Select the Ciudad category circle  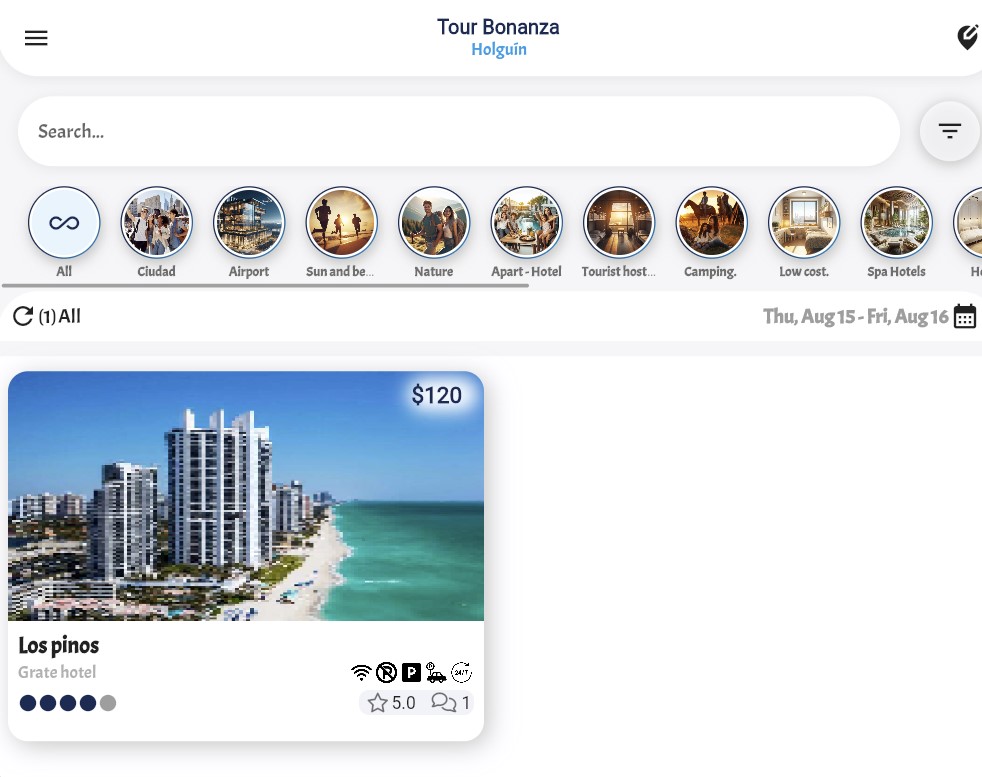[157, 222]
